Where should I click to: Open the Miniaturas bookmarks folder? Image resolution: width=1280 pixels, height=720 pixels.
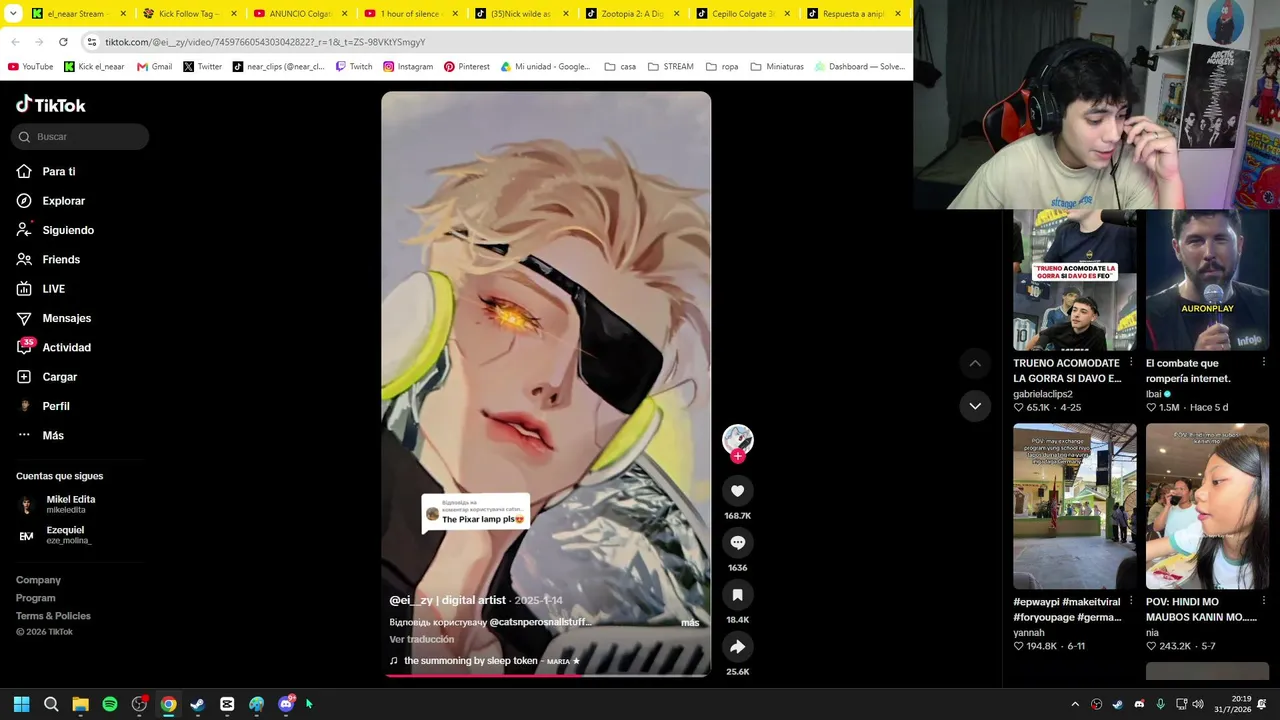777,67
